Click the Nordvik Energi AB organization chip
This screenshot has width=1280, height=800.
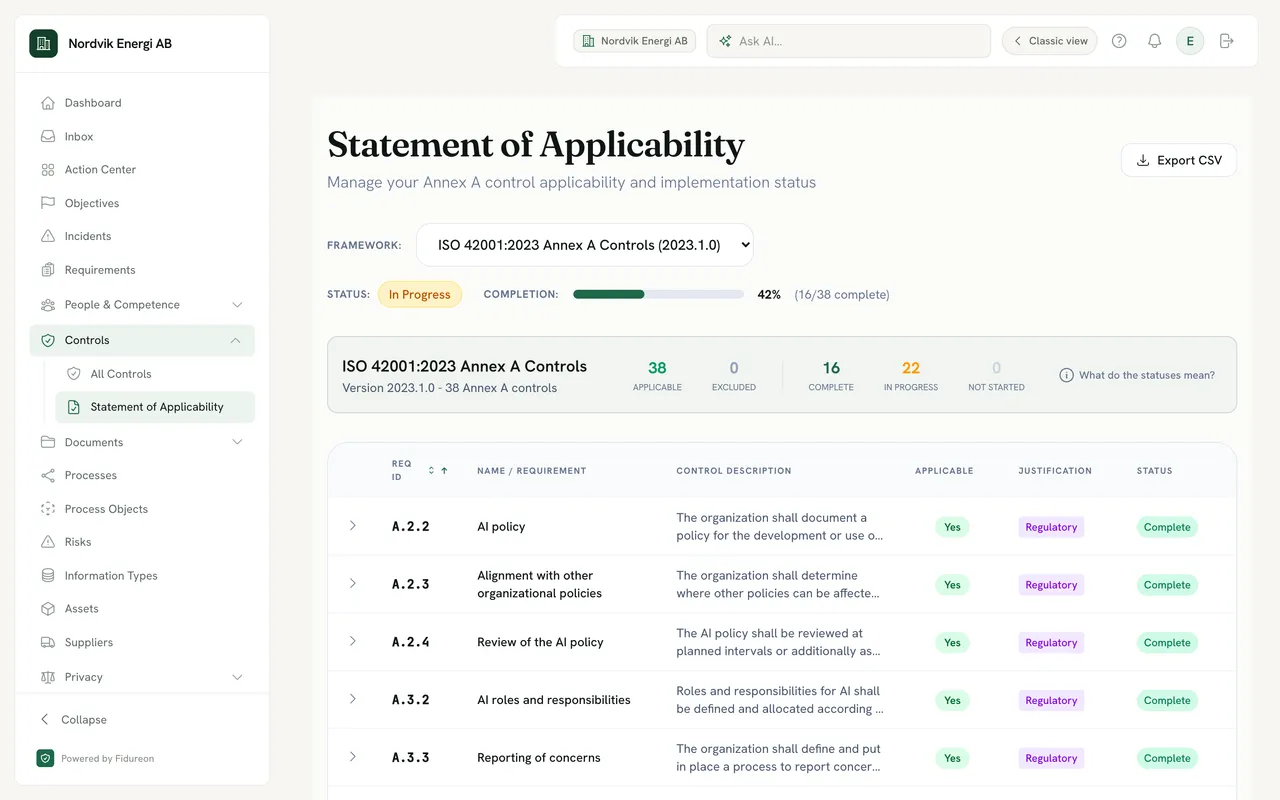(634, 41)
